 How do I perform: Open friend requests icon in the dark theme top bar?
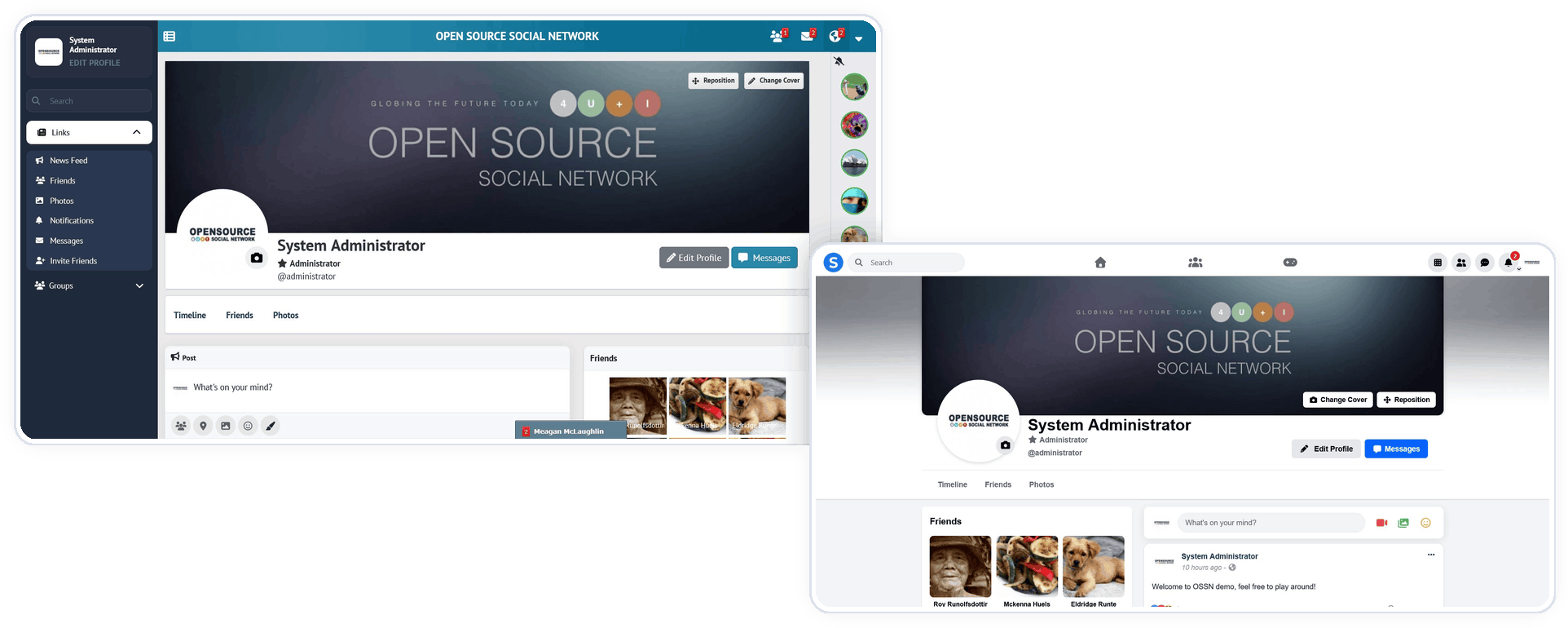click(777, 36)
